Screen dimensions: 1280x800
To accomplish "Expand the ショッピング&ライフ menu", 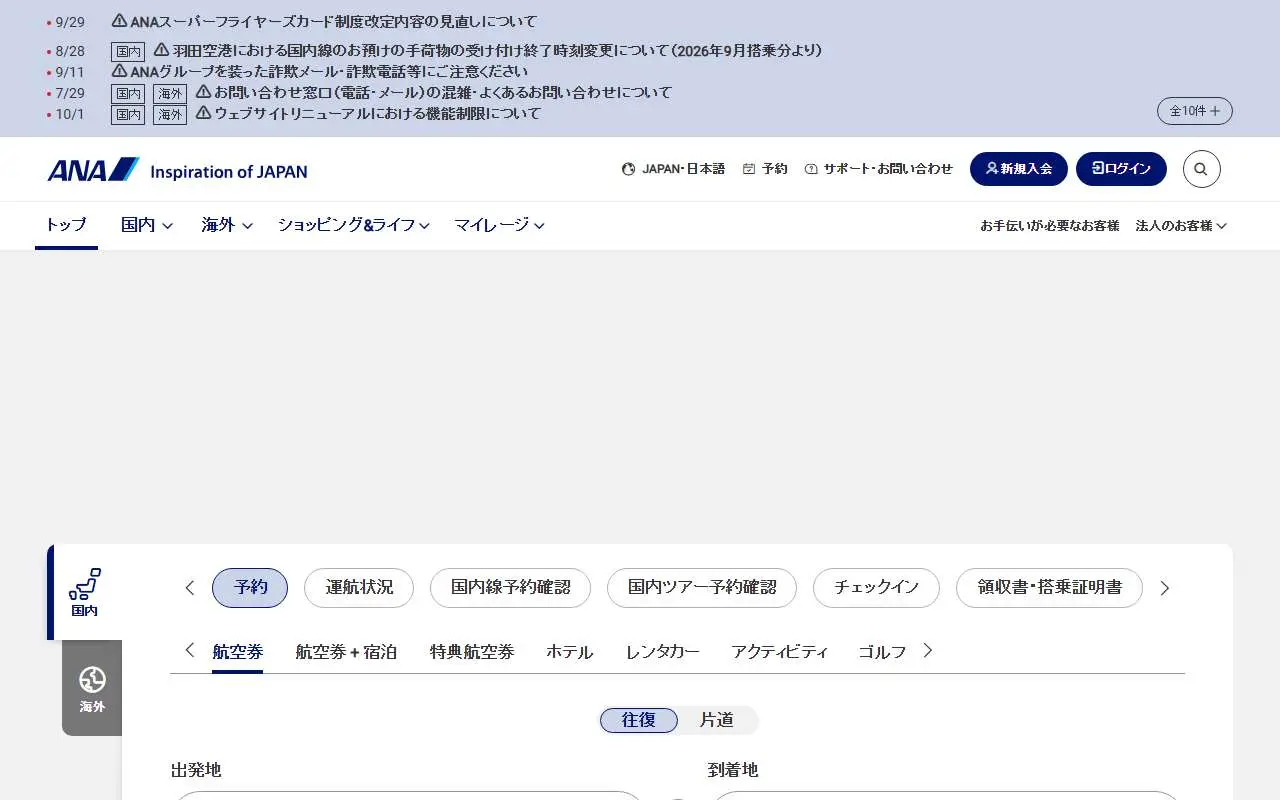I will click(354, 225).
